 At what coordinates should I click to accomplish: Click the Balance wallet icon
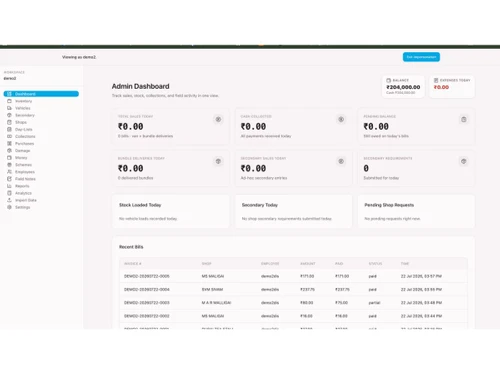[x=388, y=80]
